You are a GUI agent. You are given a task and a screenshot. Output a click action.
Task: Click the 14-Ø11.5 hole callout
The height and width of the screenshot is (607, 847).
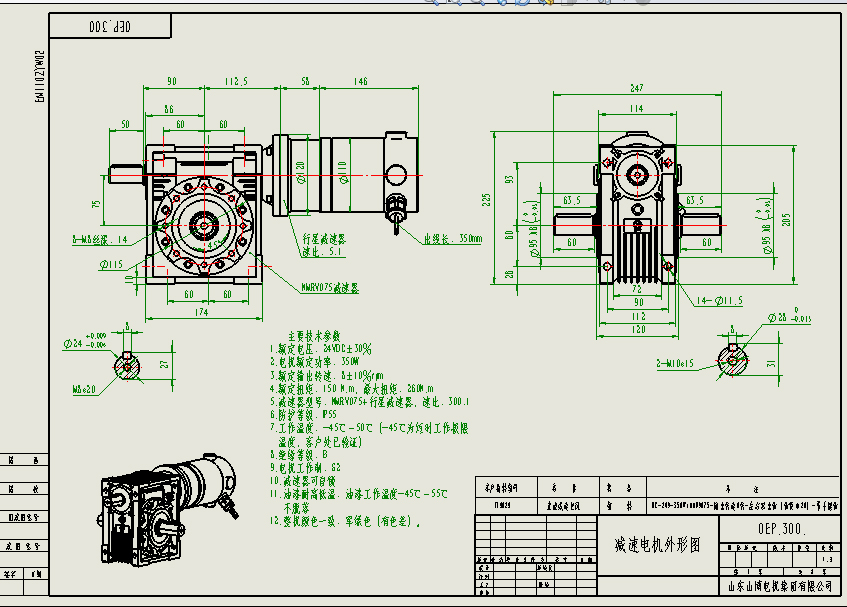tap(719, 301)
